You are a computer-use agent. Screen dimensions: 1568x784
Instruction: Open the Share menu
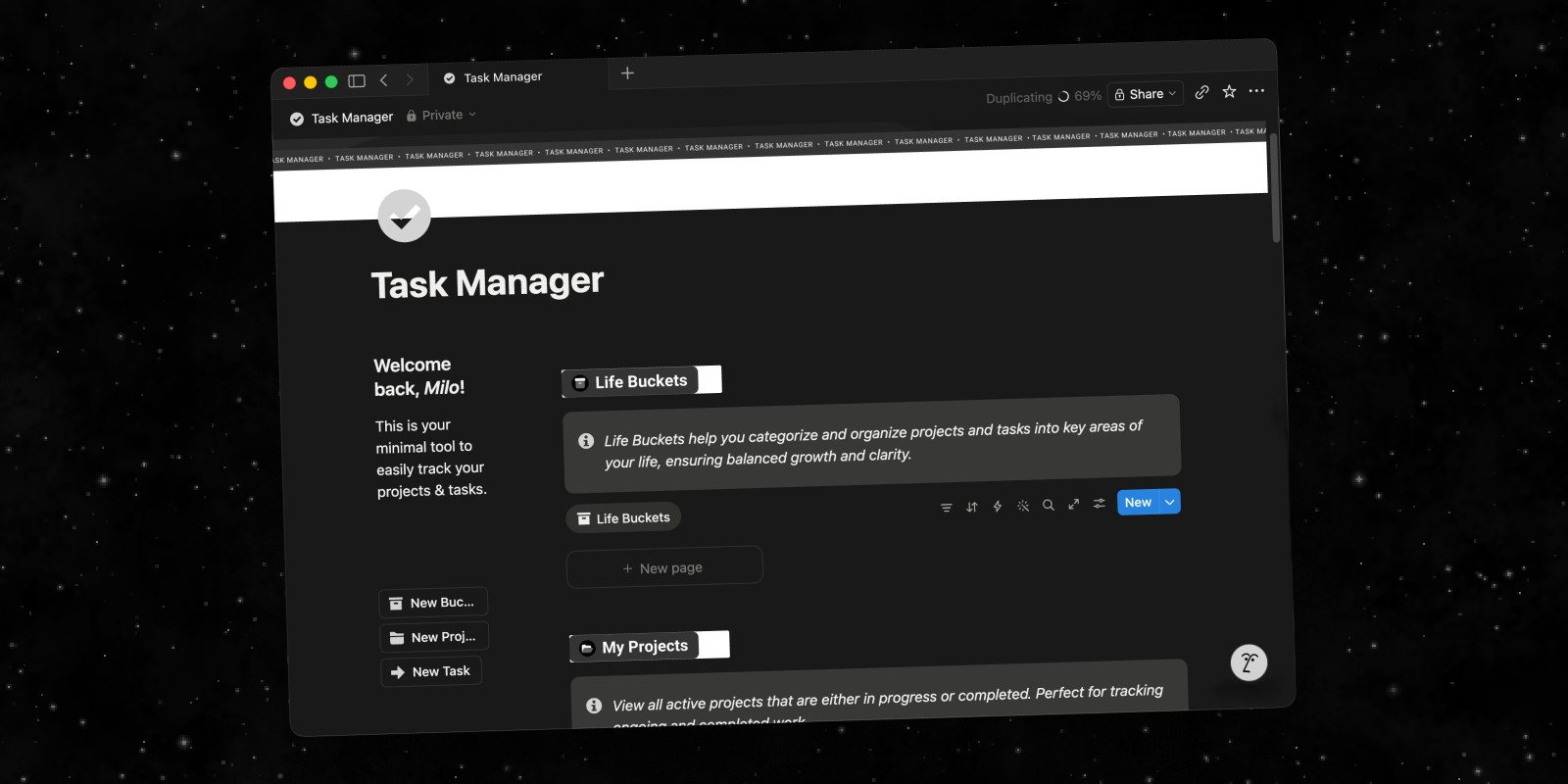tap(1145, 94)
